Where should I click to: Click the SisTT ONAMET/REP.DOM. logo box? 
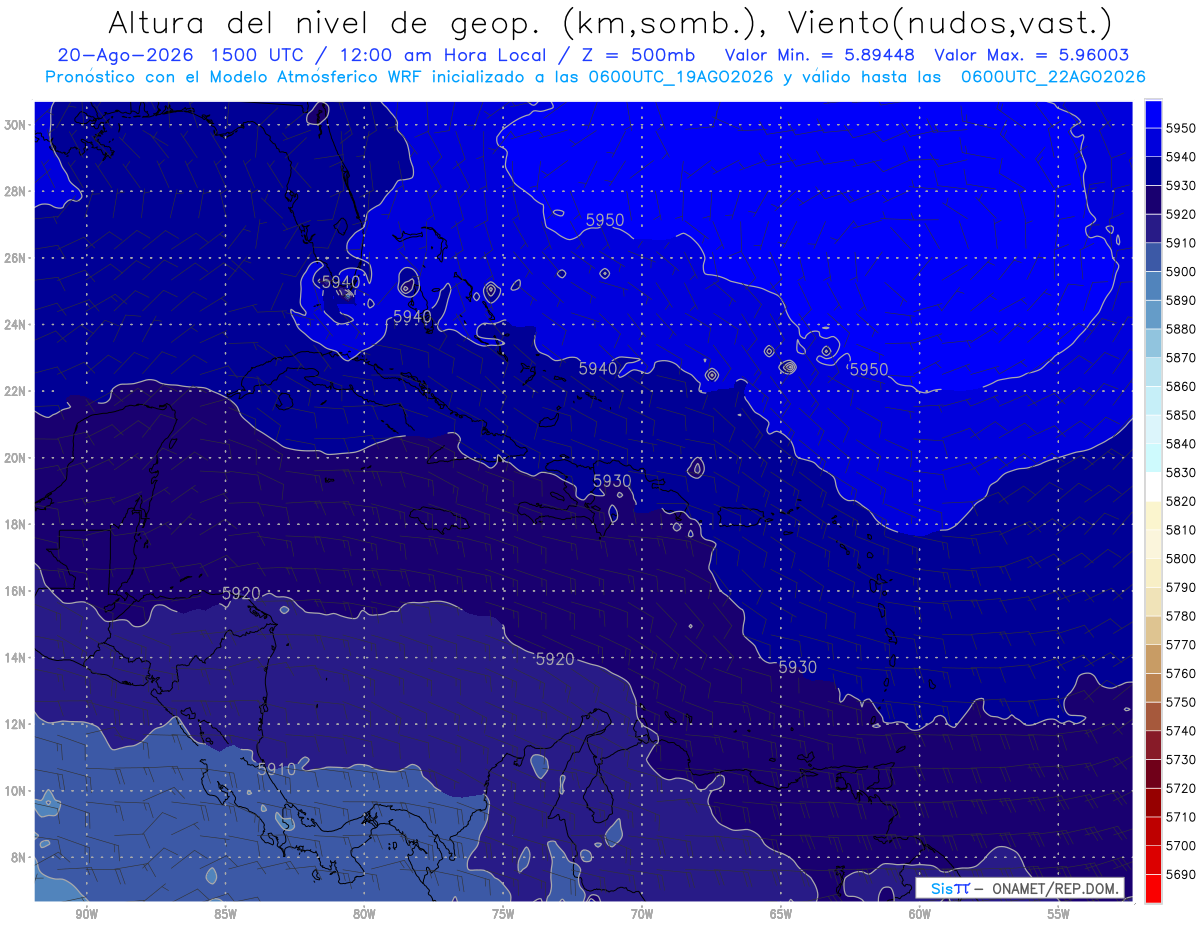pos(1019,888)
